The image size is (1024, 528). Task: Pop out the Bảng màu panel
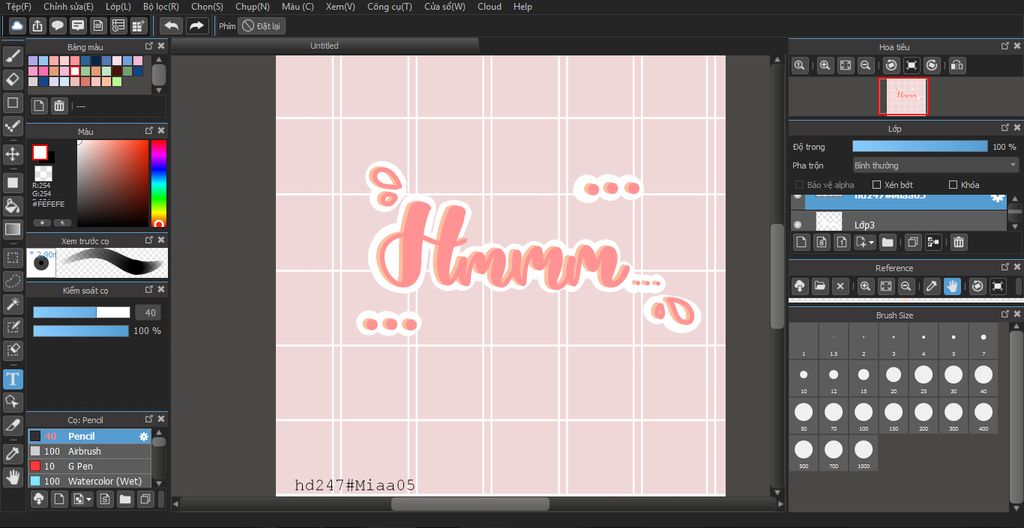point(149,46)
